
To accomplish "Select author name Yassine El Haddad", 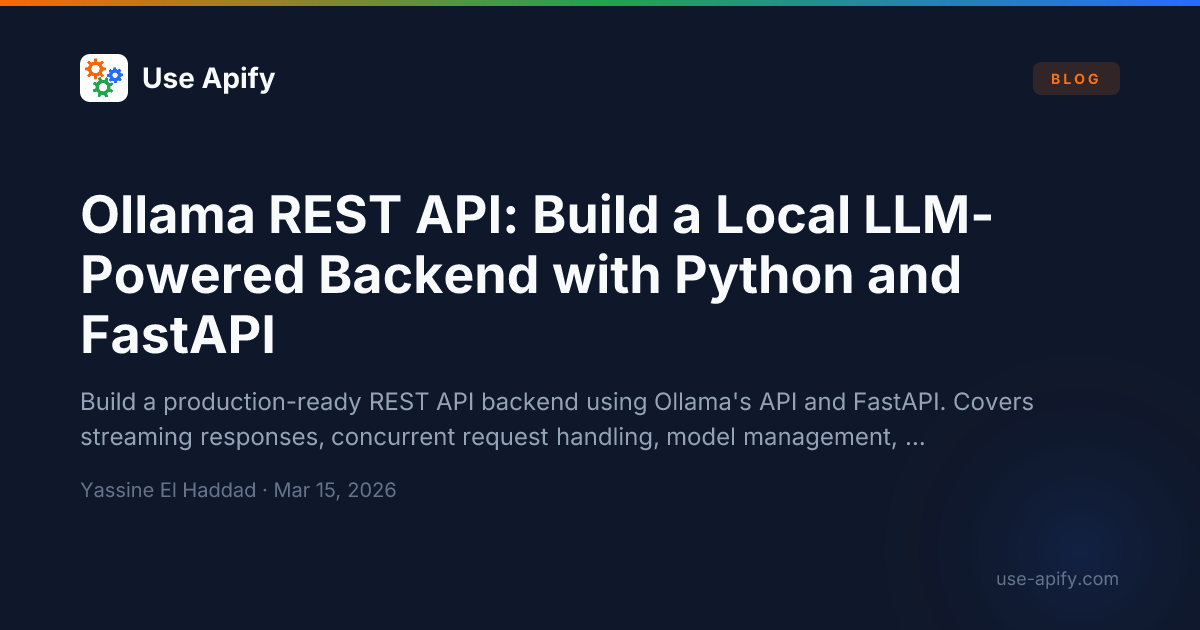I will [x=168, y=490].
